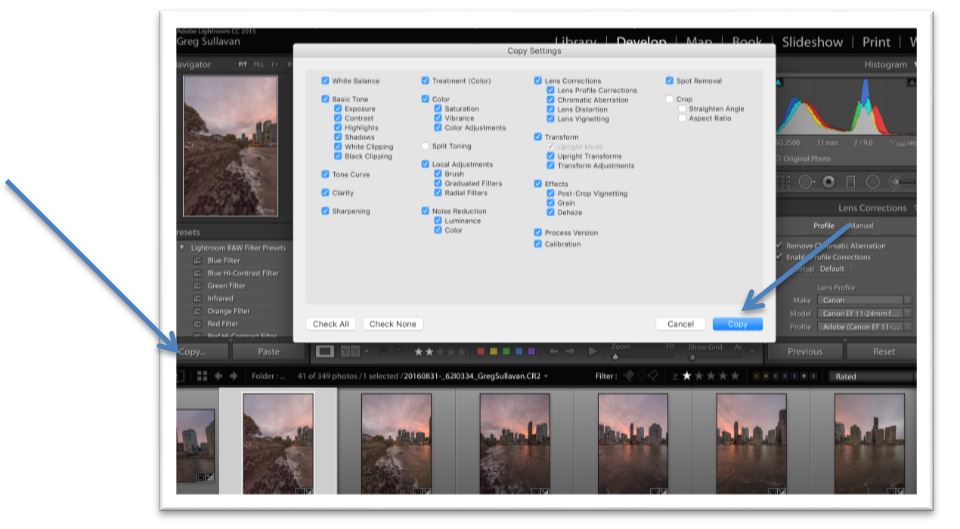Open the Manual tab in Lens Corrections
Viewport: 960px width, 529px height.
pos(861,225)
